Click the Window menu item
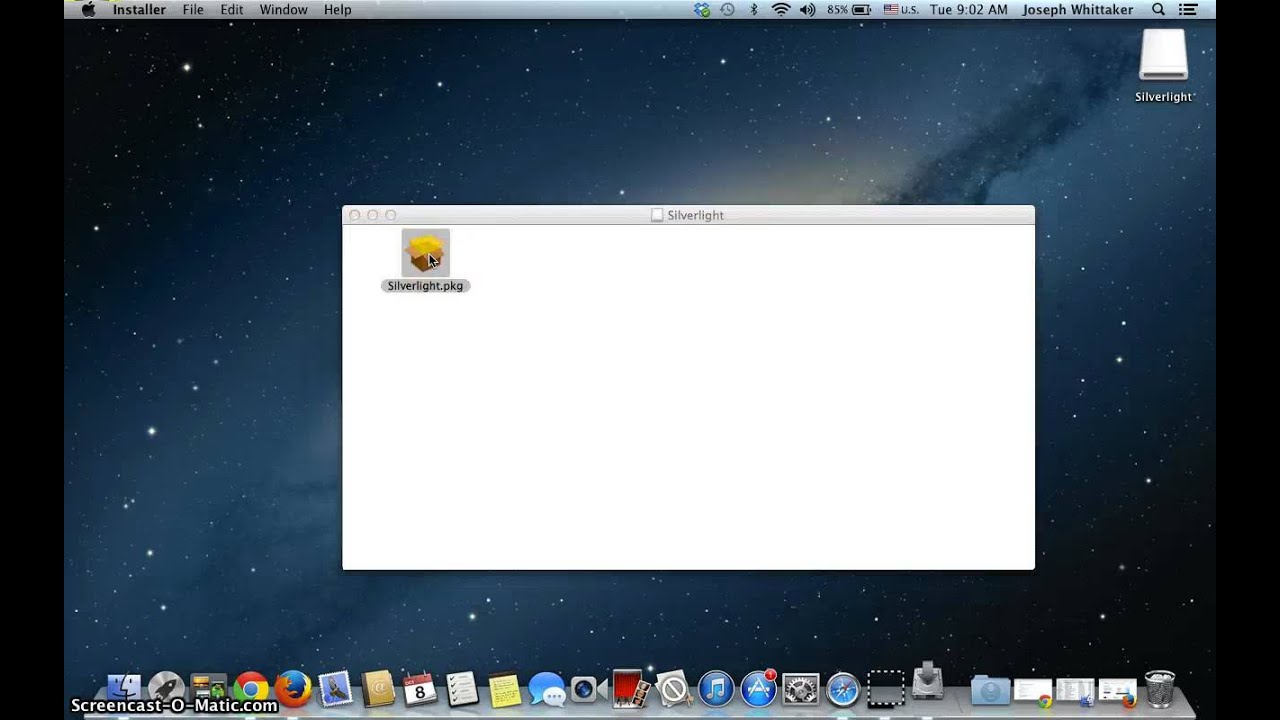The image size is (1280, 720). coord(283,9)
